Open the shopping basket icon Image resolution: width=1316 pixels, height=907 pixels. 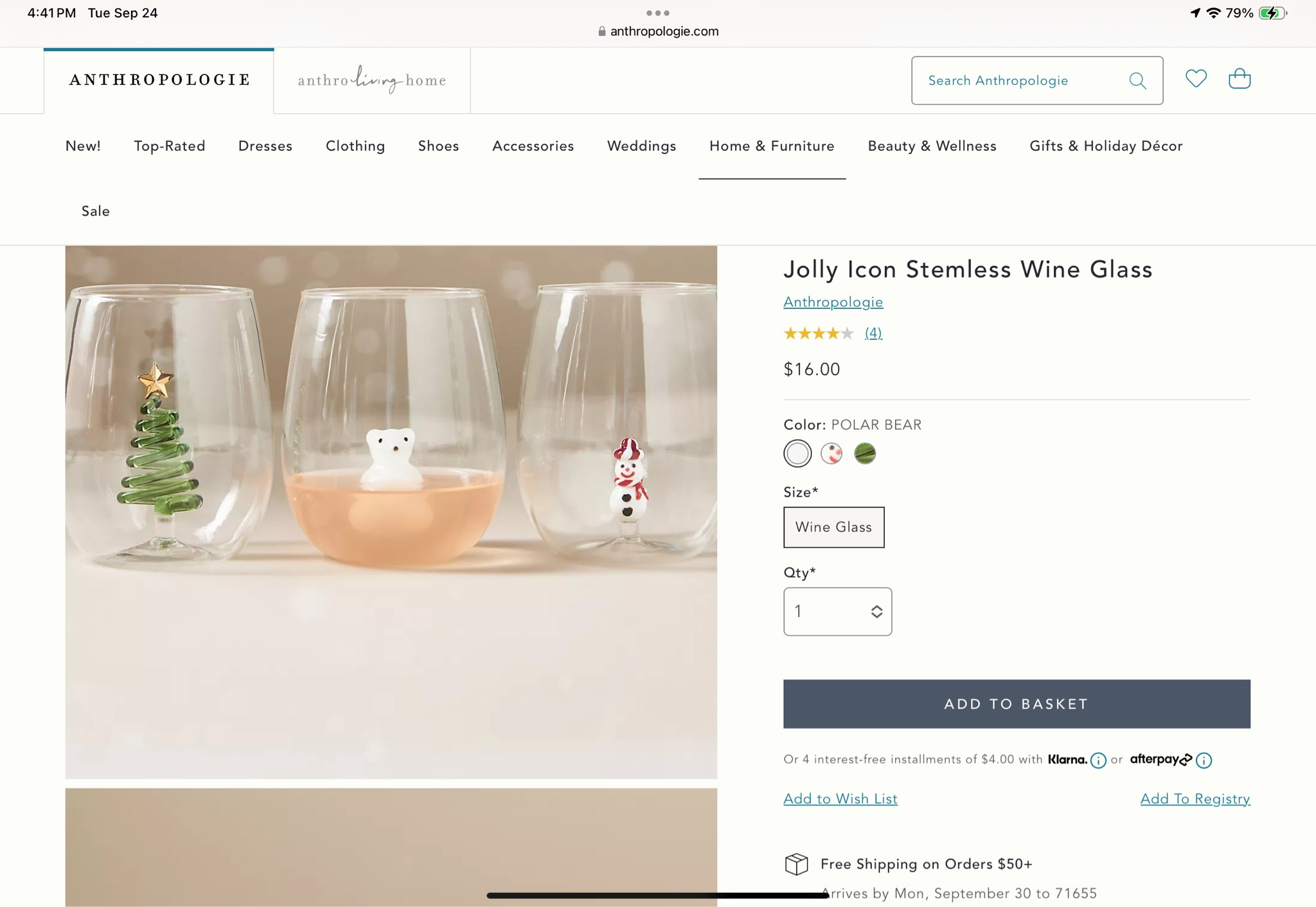[1239, 79]
